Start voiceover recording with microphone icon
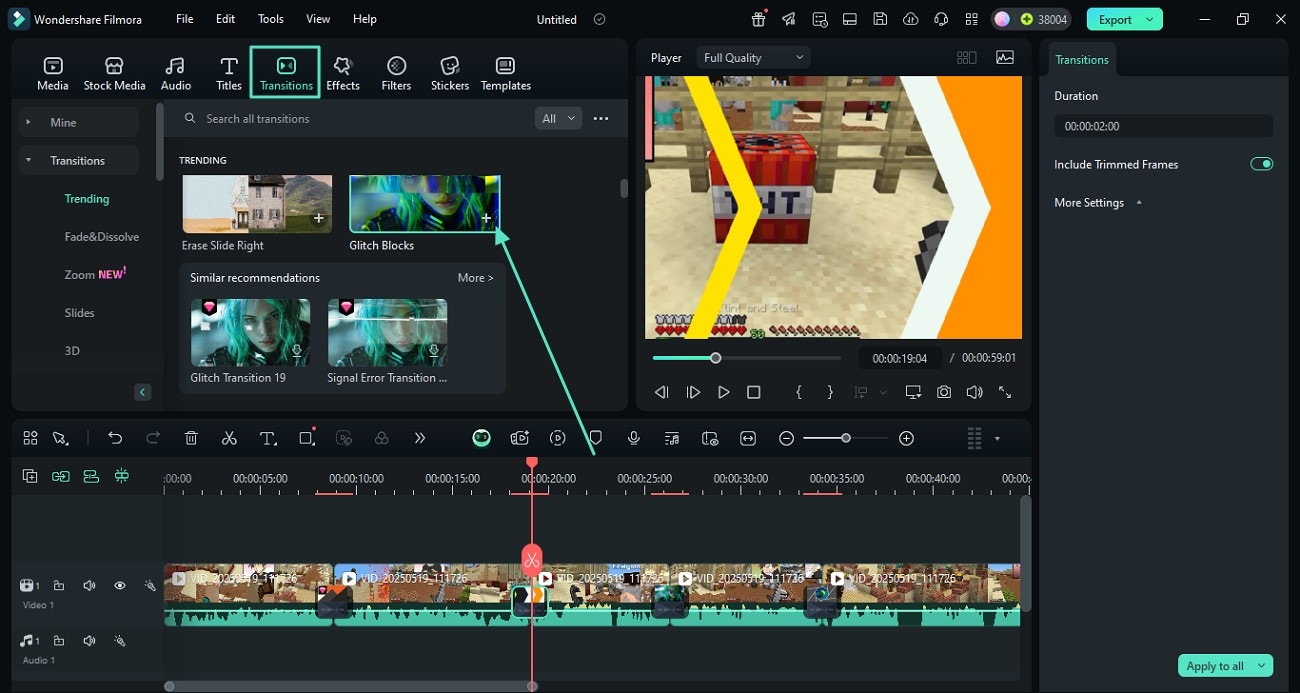1300x693 pixels. 634,438
